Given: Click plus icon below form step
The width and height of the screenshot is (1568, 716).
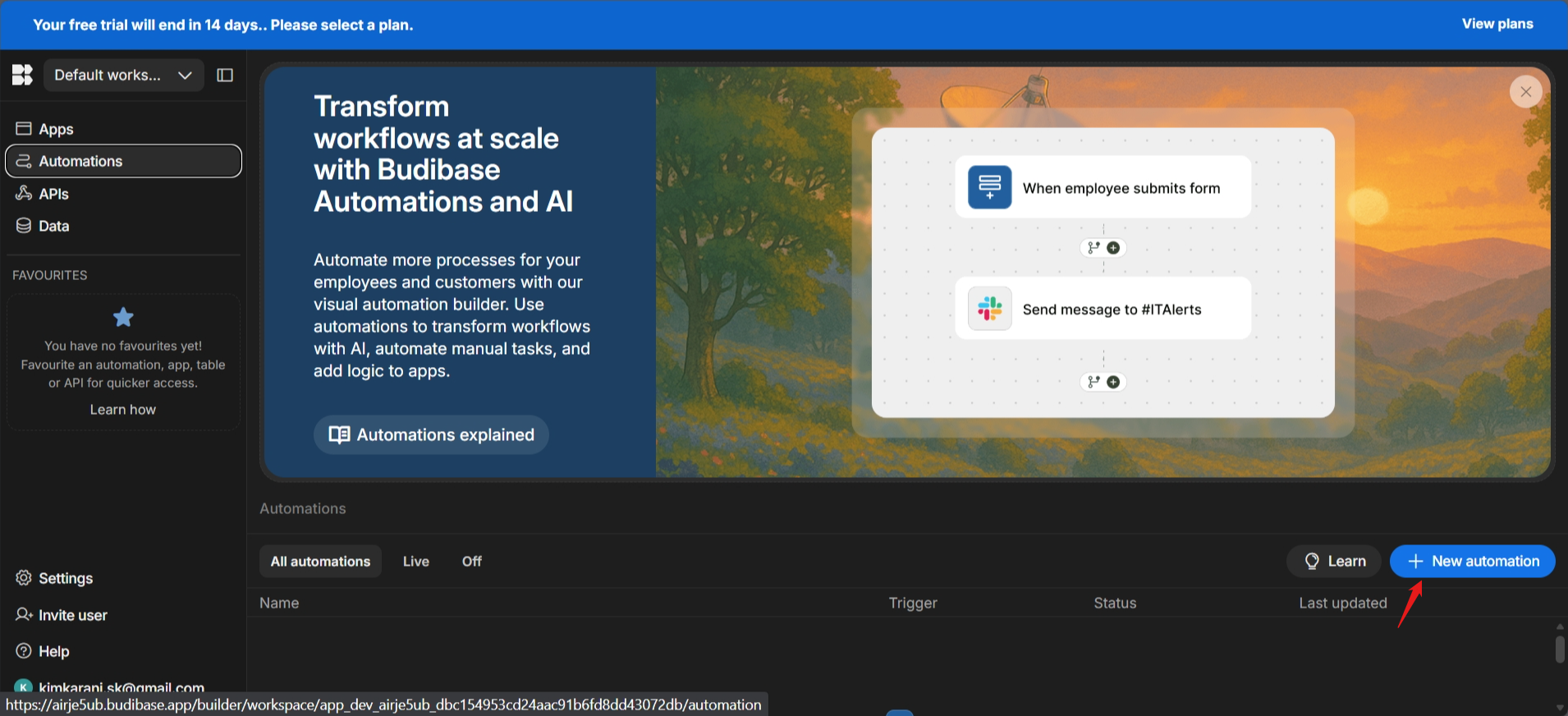Looking at the screenshot, I should 1113,247.
